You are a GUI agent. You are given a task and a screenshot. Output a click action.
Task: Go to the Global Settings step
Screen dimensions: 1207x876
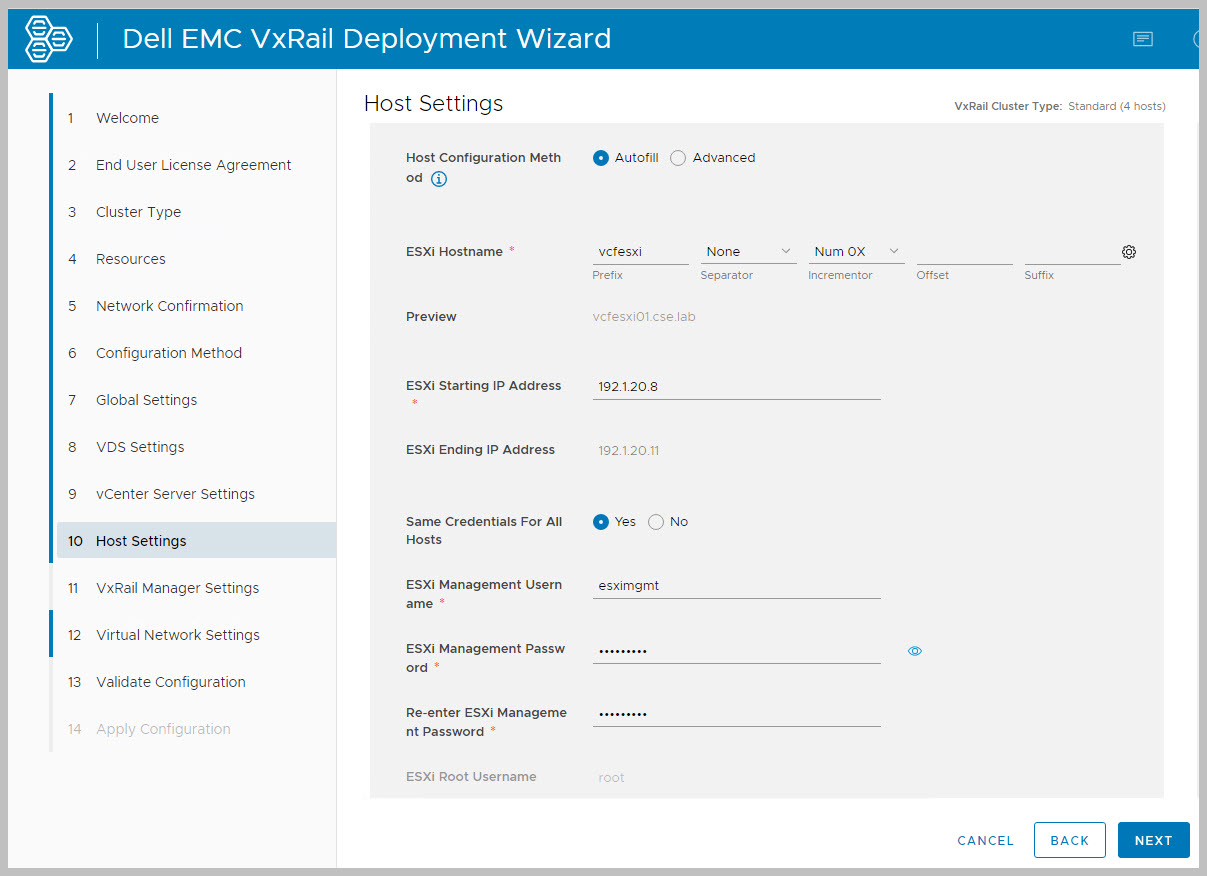[146, 400]
